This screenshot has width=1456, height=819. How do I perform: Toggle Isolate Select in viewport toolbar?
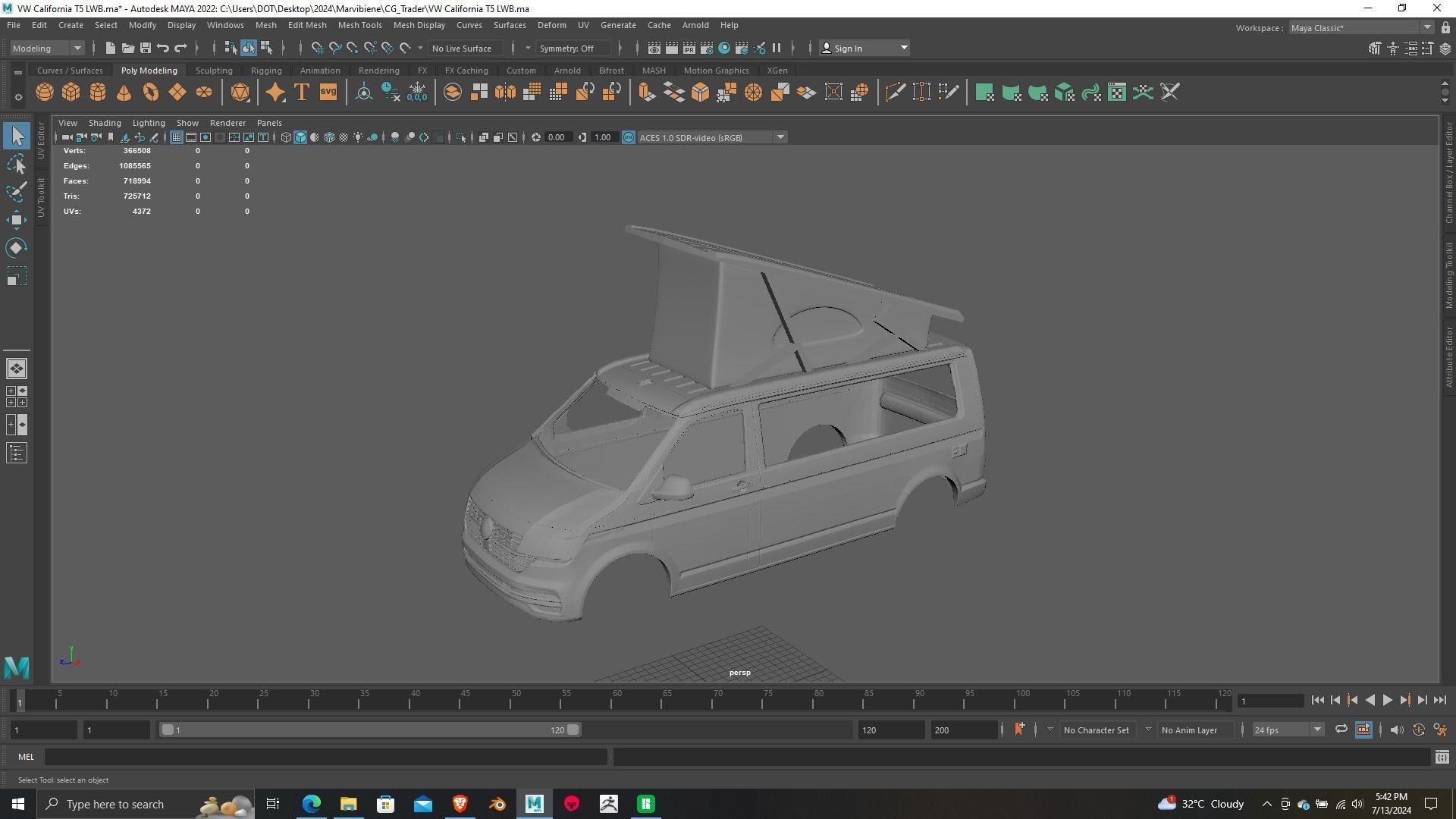[461, 137]
